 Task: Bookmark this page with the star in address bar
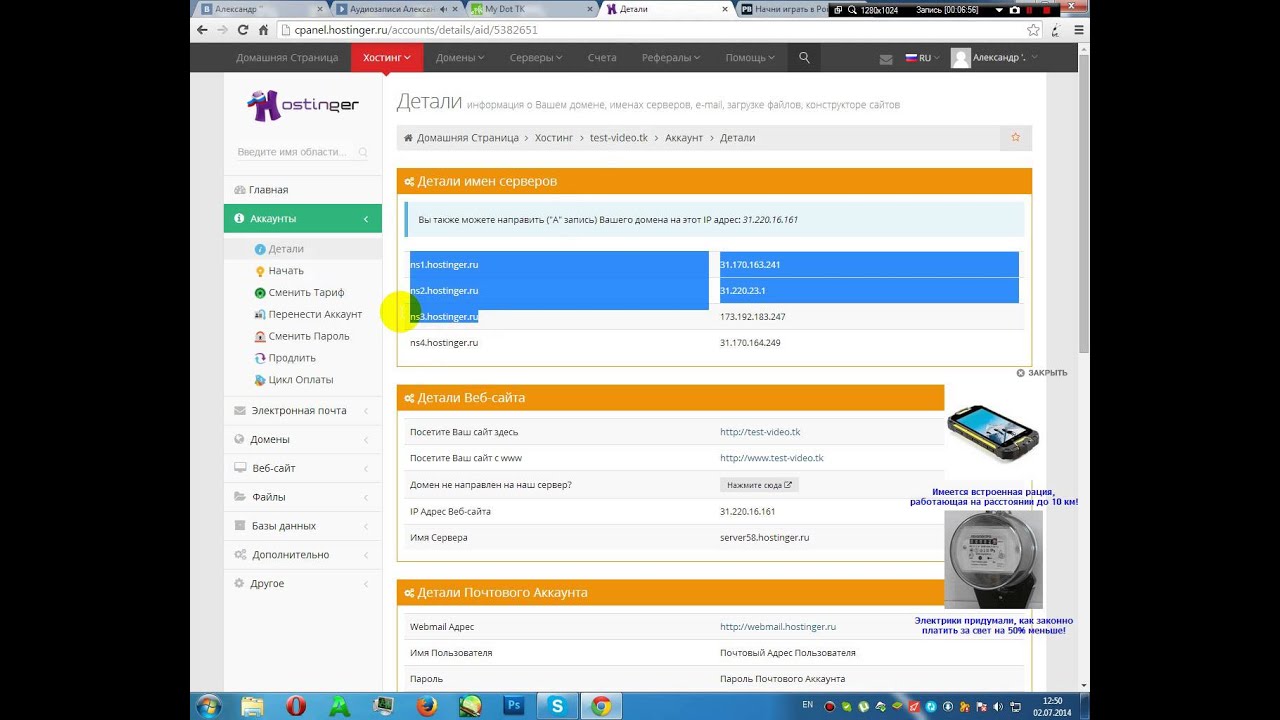click(x=1033, y=30)
